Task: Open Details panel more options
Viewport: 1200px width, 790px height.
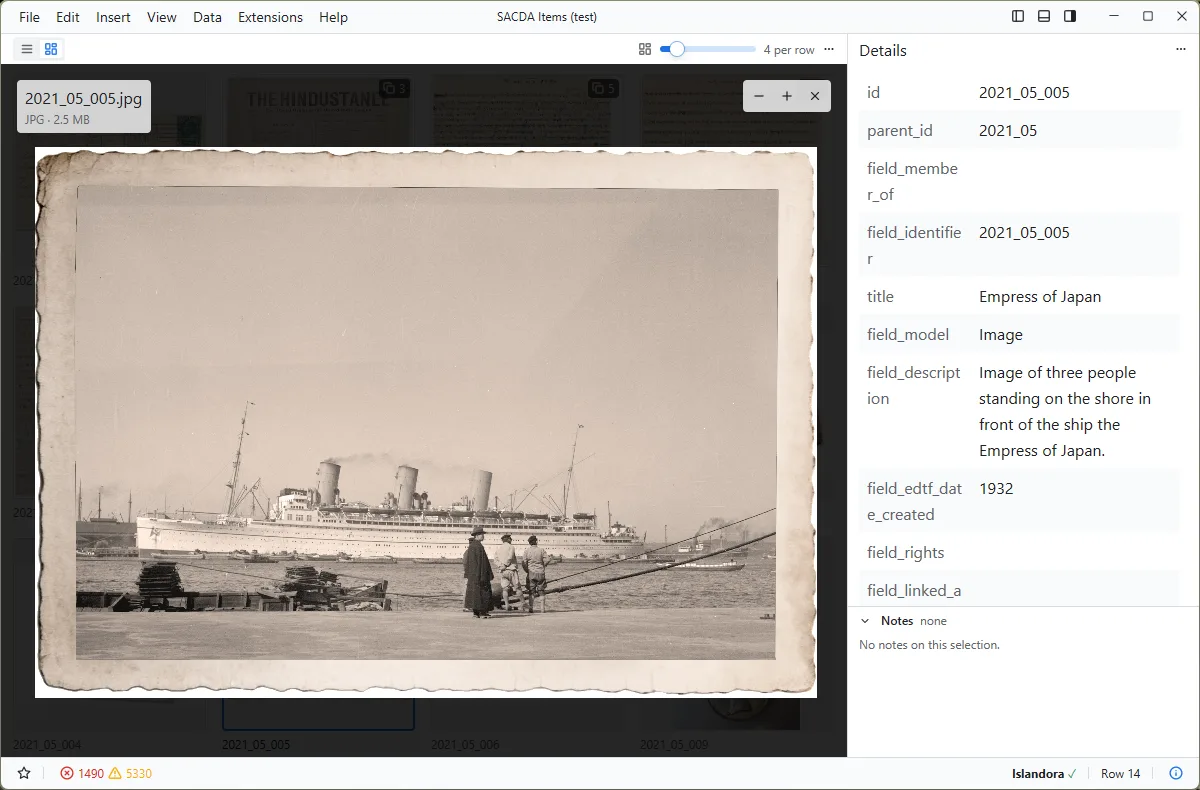Action: tap(1180, 50)
